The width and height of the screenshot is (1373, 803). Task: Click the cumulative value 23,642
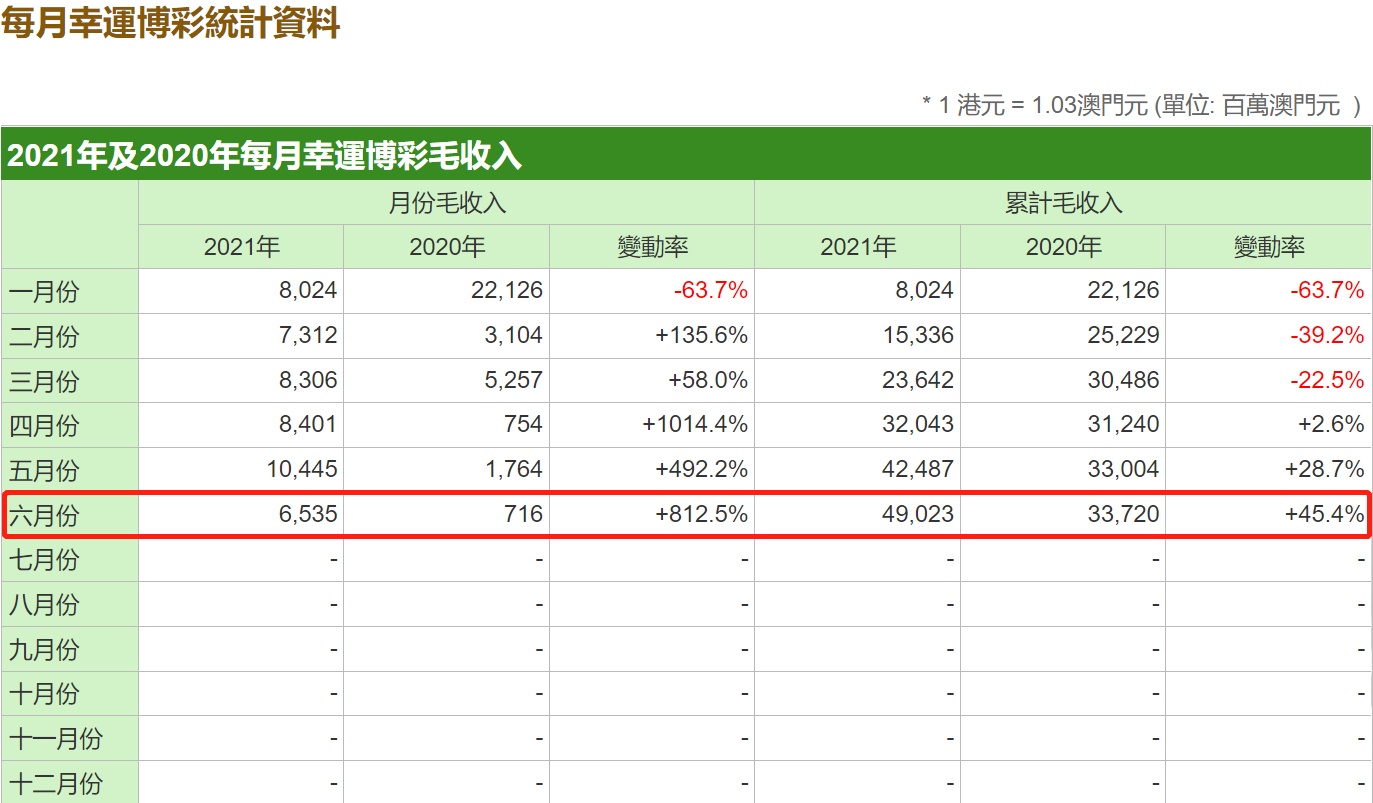[x=919, y=380]
